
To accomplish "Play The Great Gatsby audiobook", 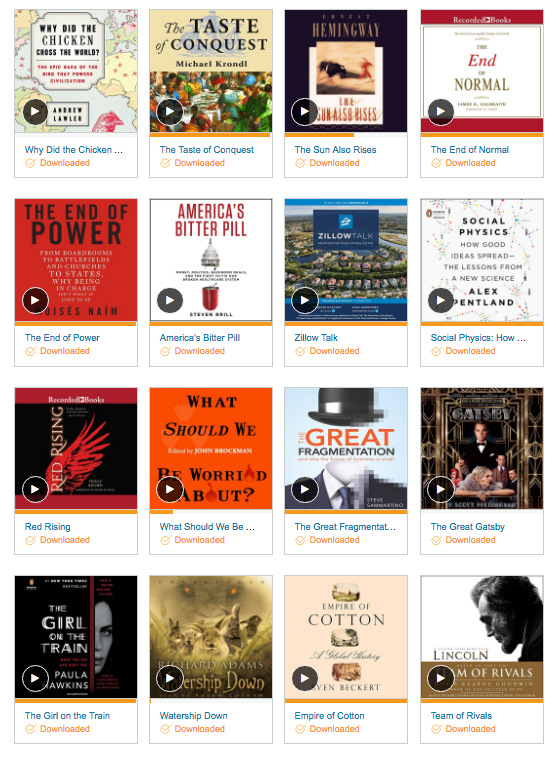I will 441,490.
